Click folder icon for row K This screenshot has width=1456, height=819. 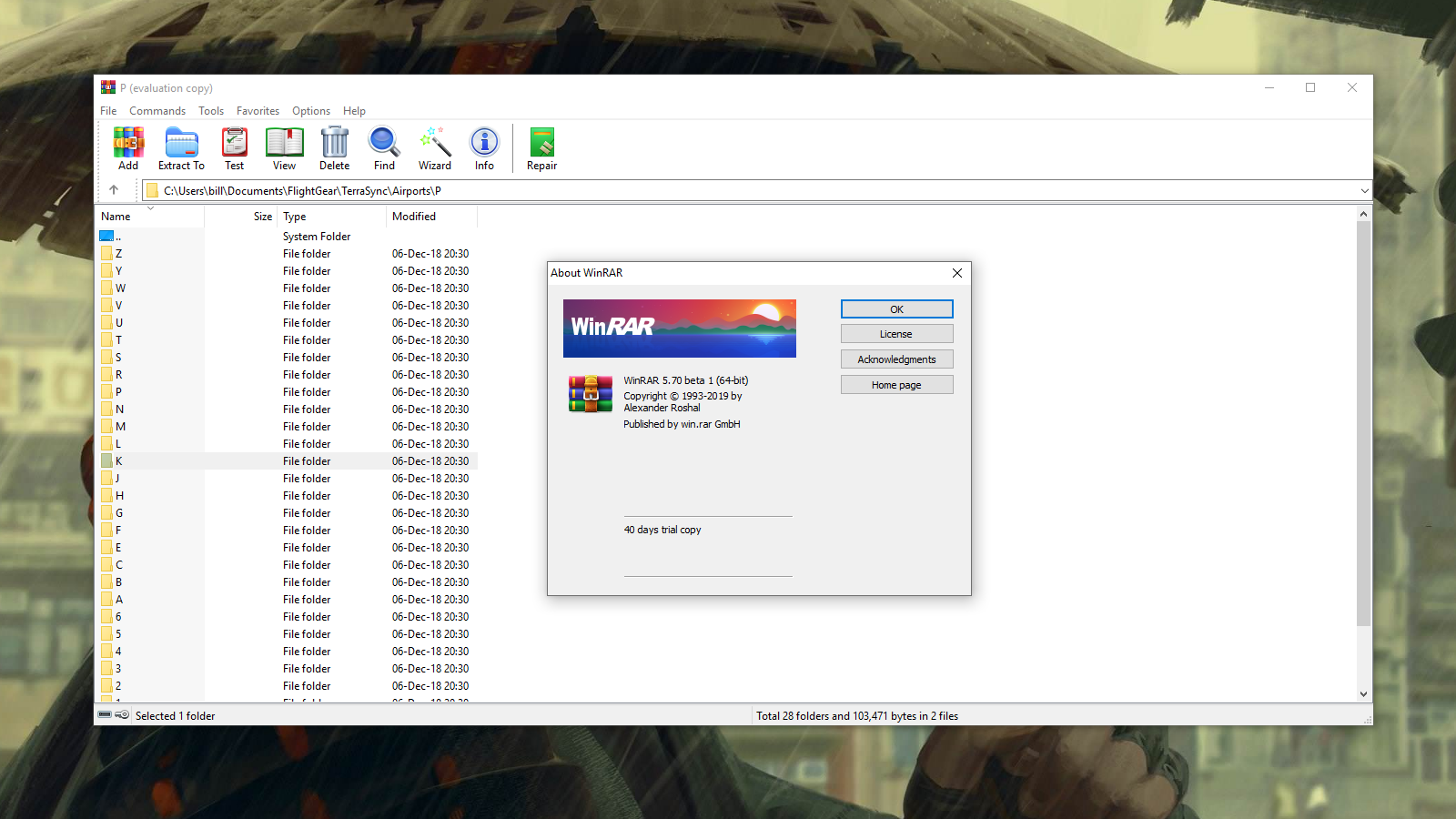[x=106, y=461]
